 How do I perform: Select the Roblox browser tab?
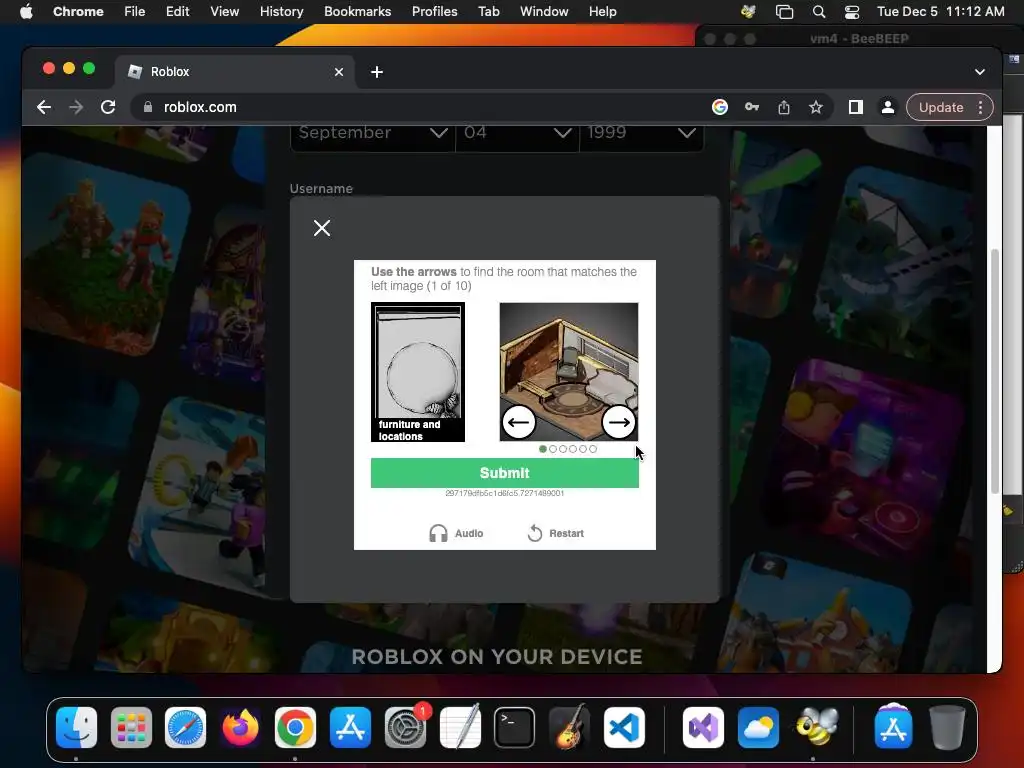pyautogui.click(x=235, y=72)
